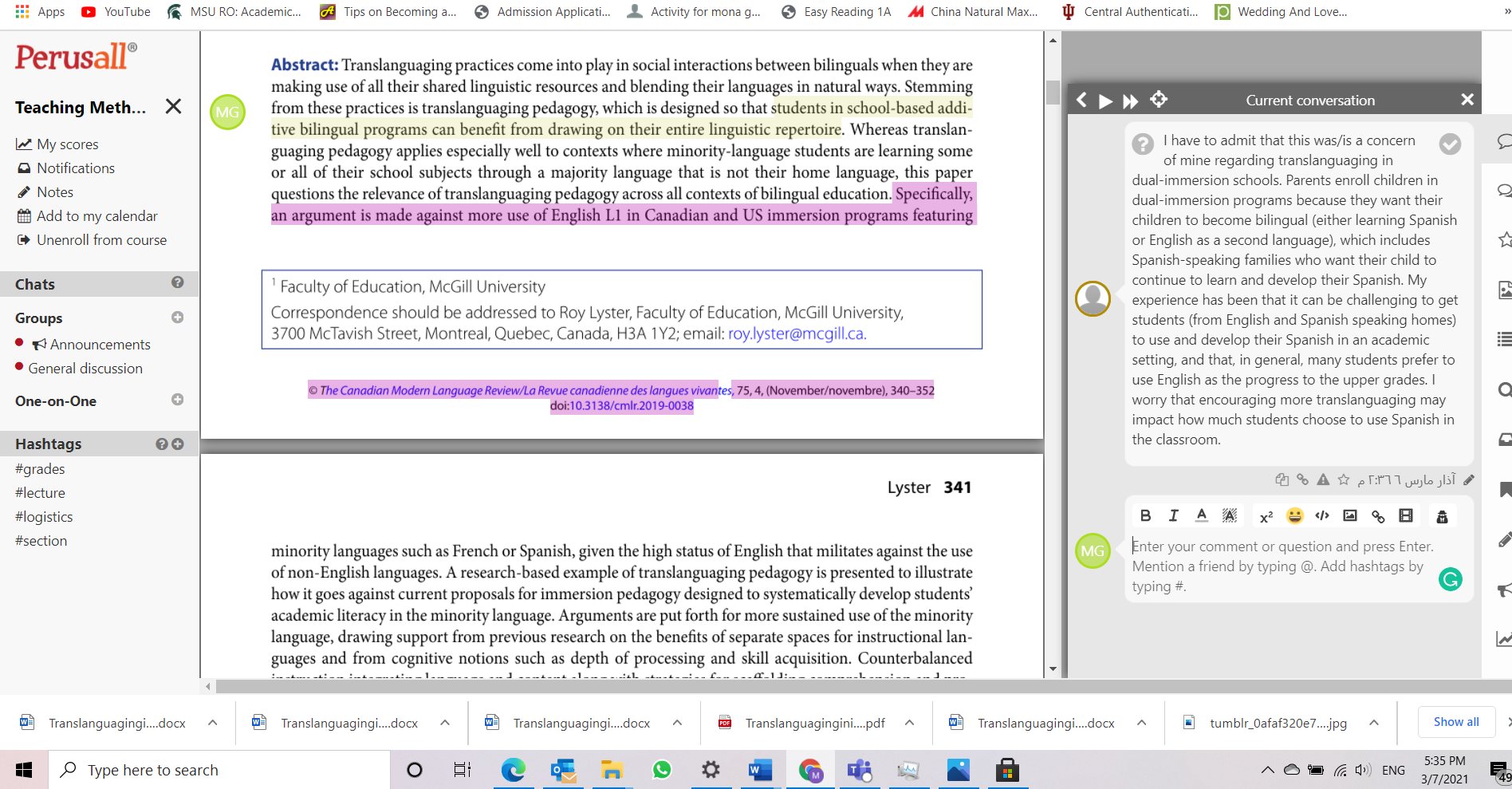Select Add to my calendar
The height and width of the screenshot is (789, 1512).
pos(88,216)
